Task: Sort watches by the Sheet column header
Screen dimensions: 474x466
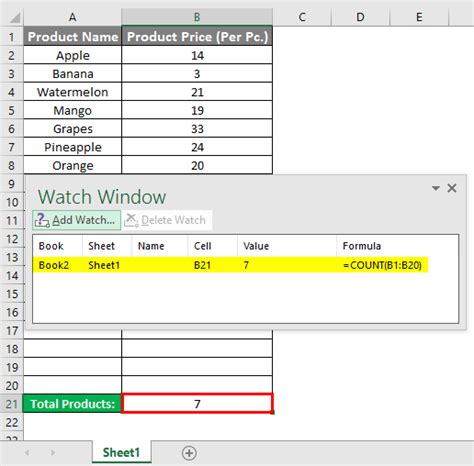Action: (107, 246)
